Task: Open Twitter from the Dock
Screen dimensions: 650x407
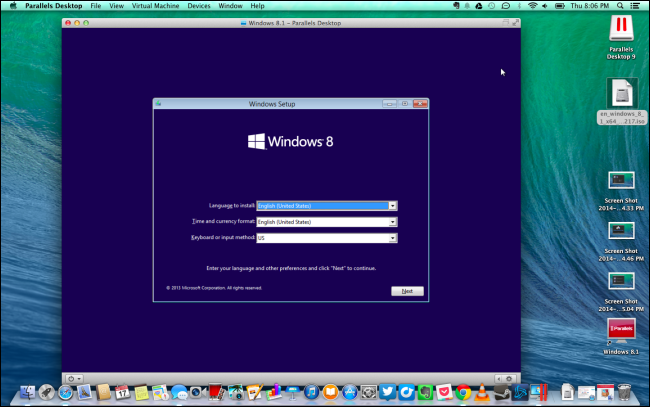Action: point(387,392)
